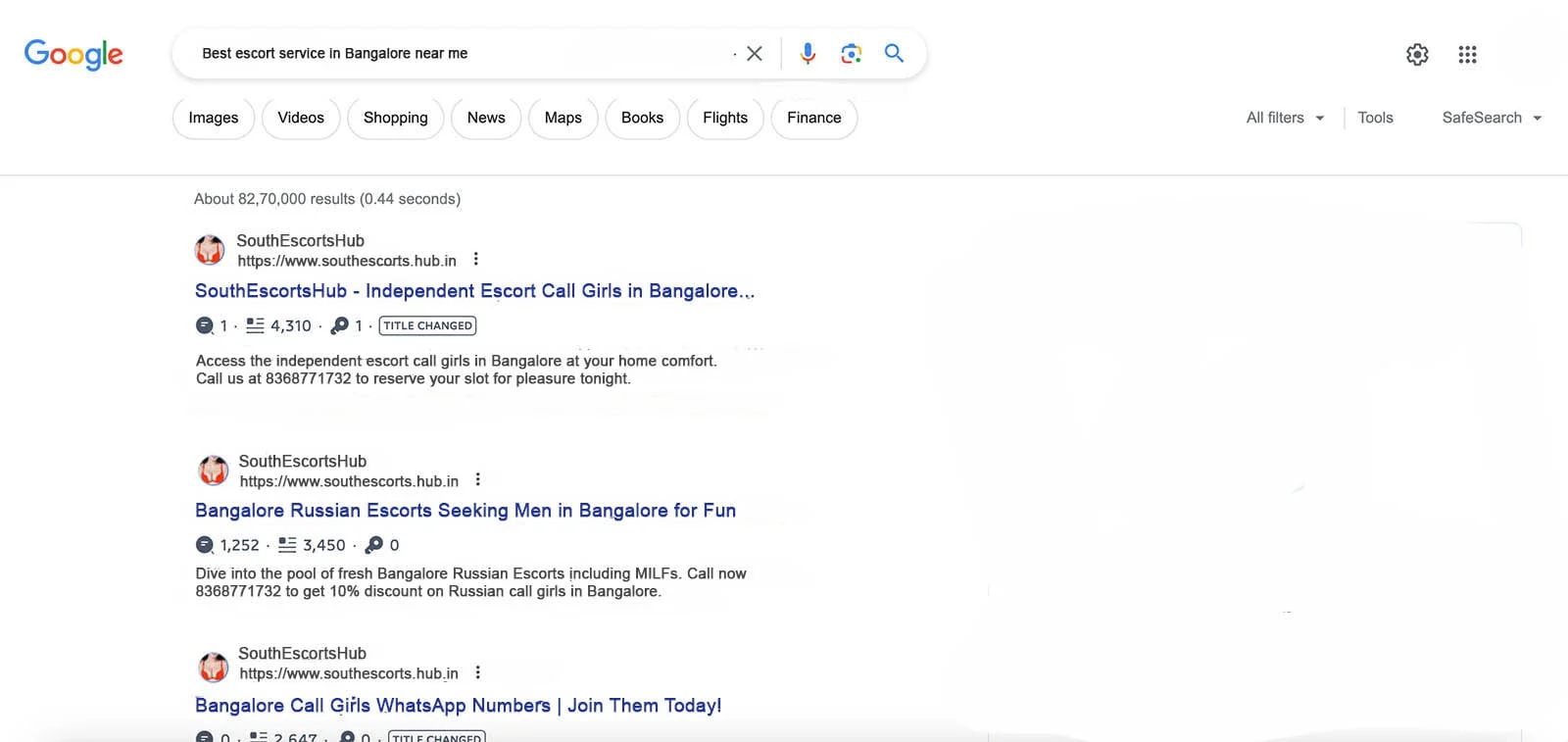Click favicon of Russian Escorts result

(214, 470)
